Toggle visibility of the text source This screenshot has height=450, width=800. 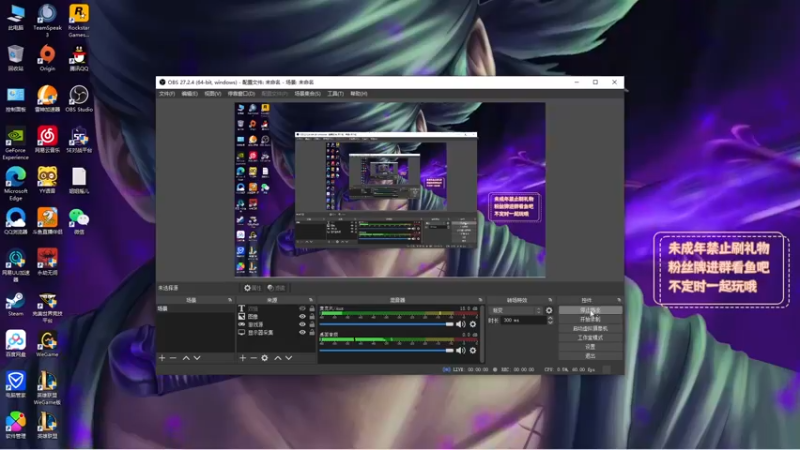click(303, 309)
